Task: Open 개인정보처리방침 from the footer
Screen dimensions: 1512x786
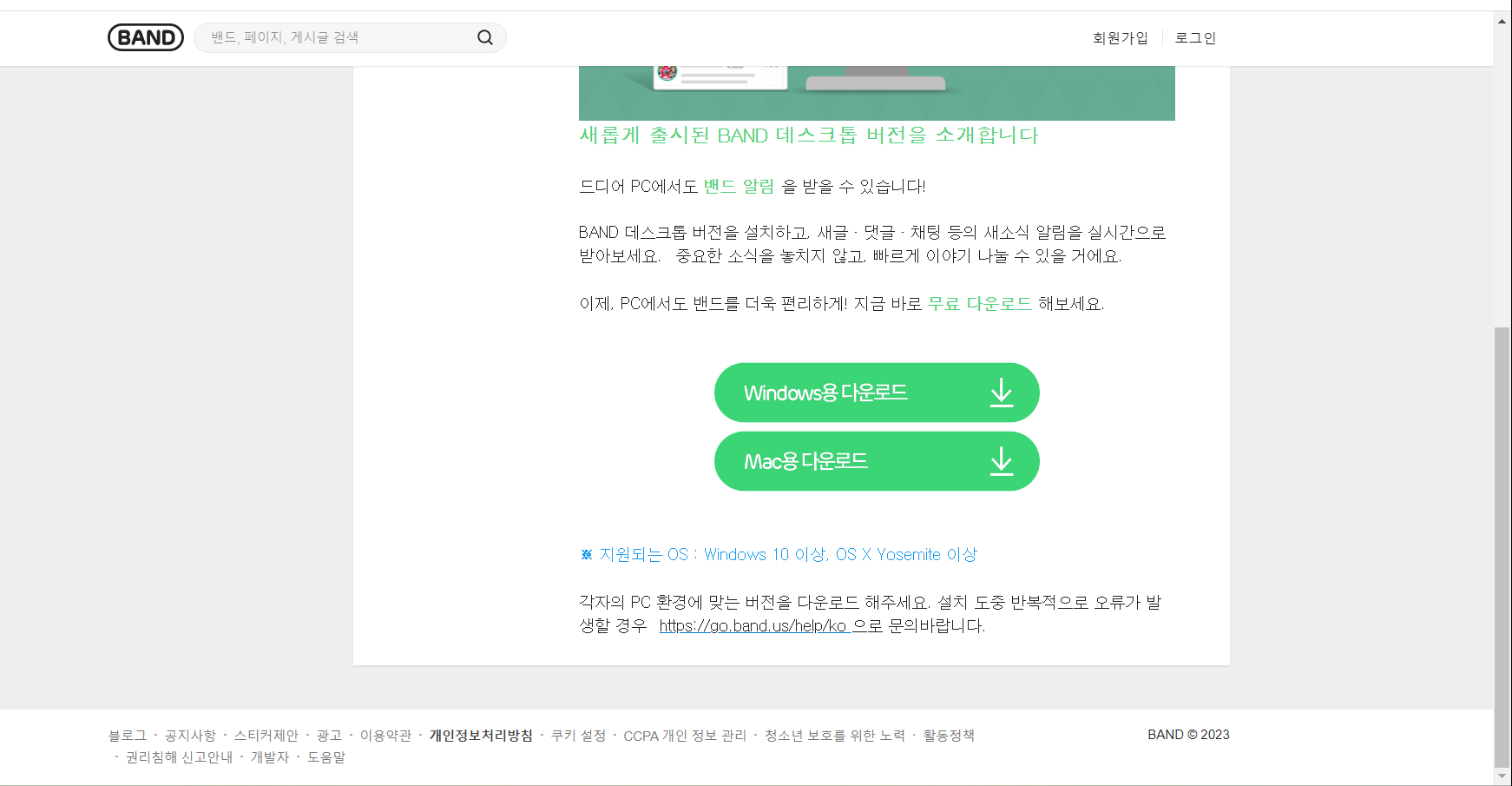Action: click(x=481, y=735)
